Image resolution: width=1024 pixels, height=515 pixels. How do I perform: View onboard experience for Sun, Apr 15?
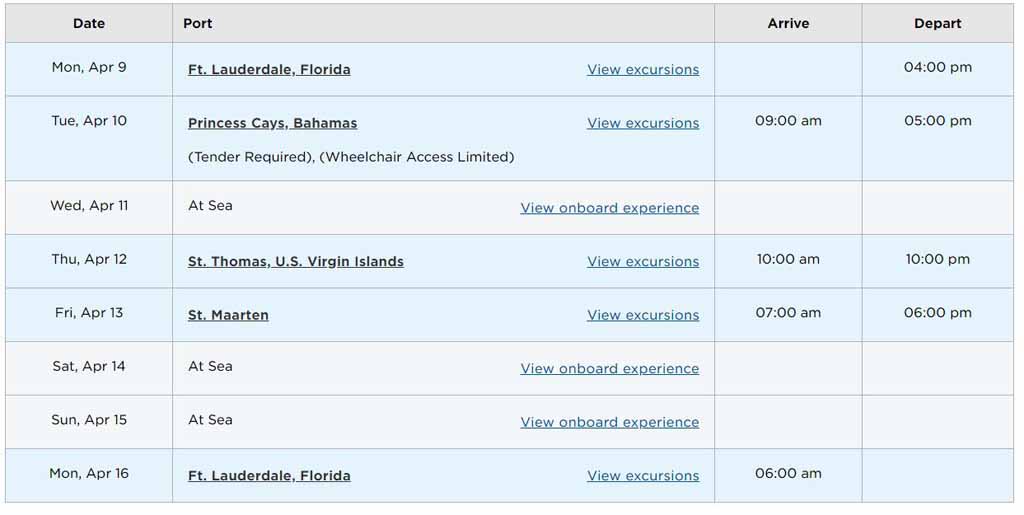tap(609, 422)
